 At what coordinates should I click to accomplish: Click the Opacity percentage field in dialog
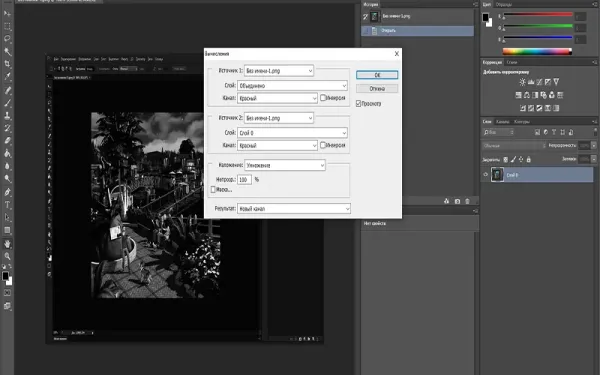click(244, 179)
